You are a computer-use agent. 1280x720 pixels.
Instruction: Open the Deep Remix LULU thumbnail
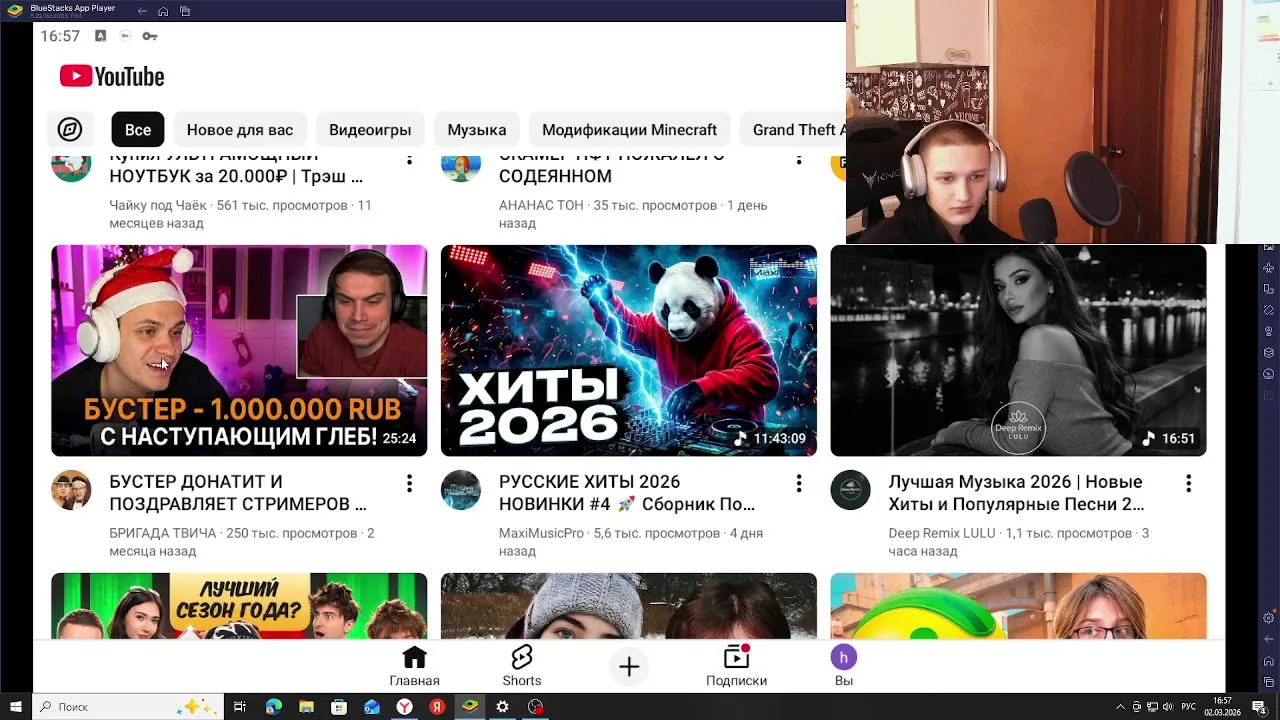click(1018, 351)
